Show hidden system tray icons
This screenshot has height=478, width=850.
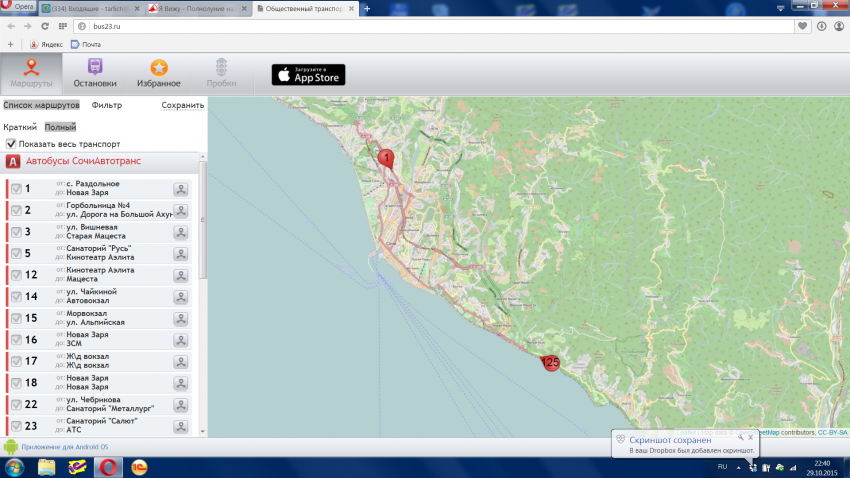pyautogui.click(x=739, y=467)
